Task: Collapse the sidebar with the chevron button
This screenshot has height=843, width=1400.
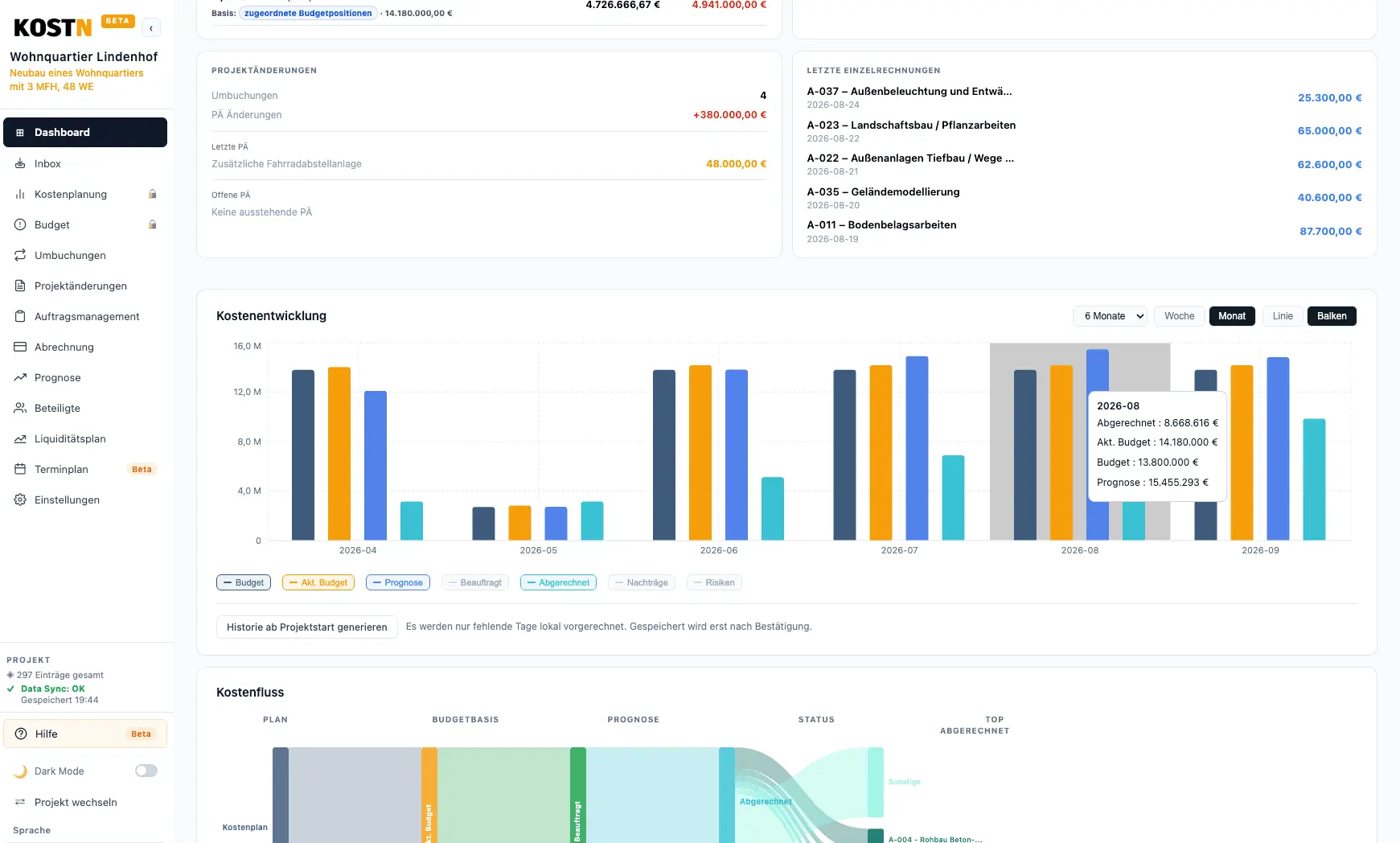Action: pos(151,28)
